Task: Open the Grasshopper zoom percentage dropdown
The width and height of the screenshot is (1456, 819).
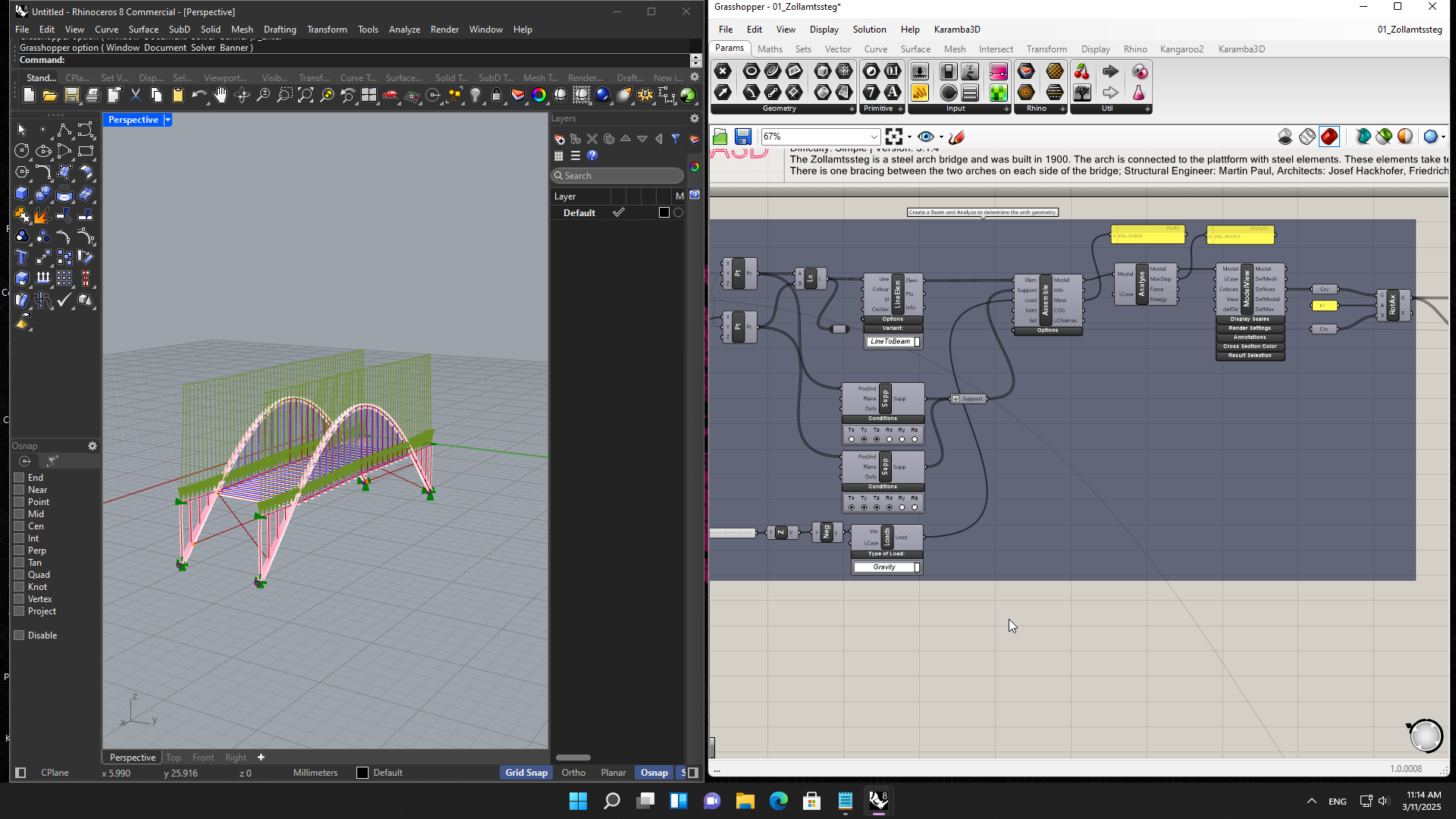Action: pyautogui.click(x=874, y=136)
